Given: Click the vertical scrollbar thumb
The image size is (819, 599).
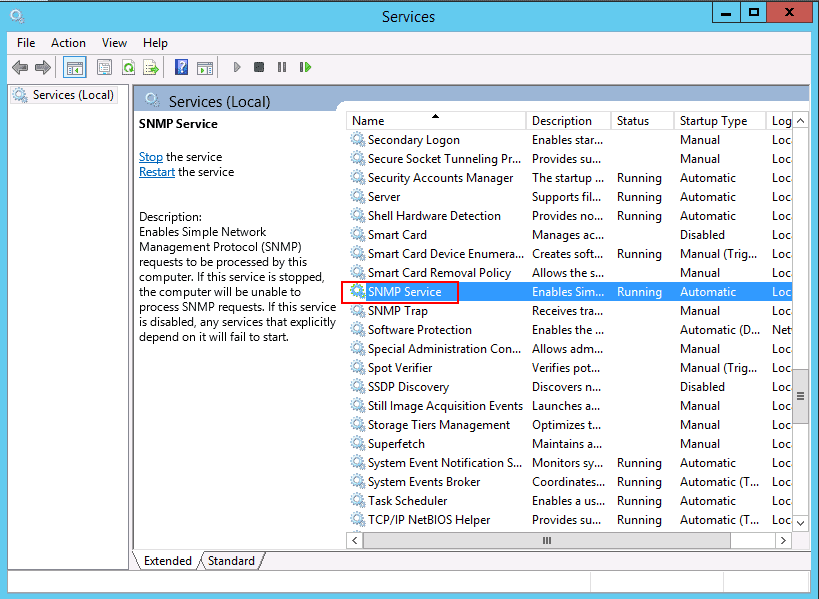Looking at the screenshot, I should point(800,396).
